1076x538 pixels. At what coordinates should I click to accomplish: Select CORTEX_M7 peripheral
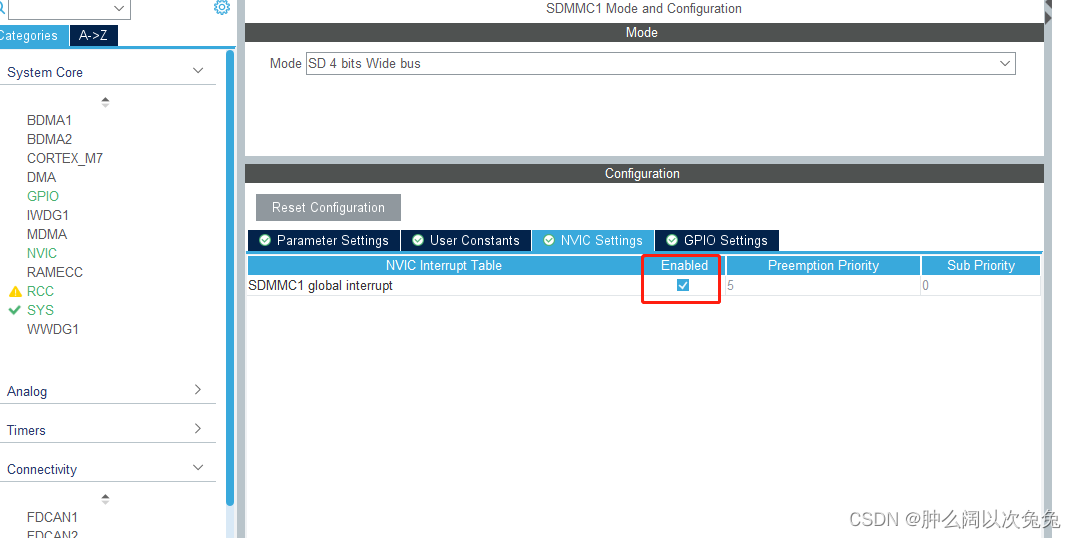click(x=65, y=159)
